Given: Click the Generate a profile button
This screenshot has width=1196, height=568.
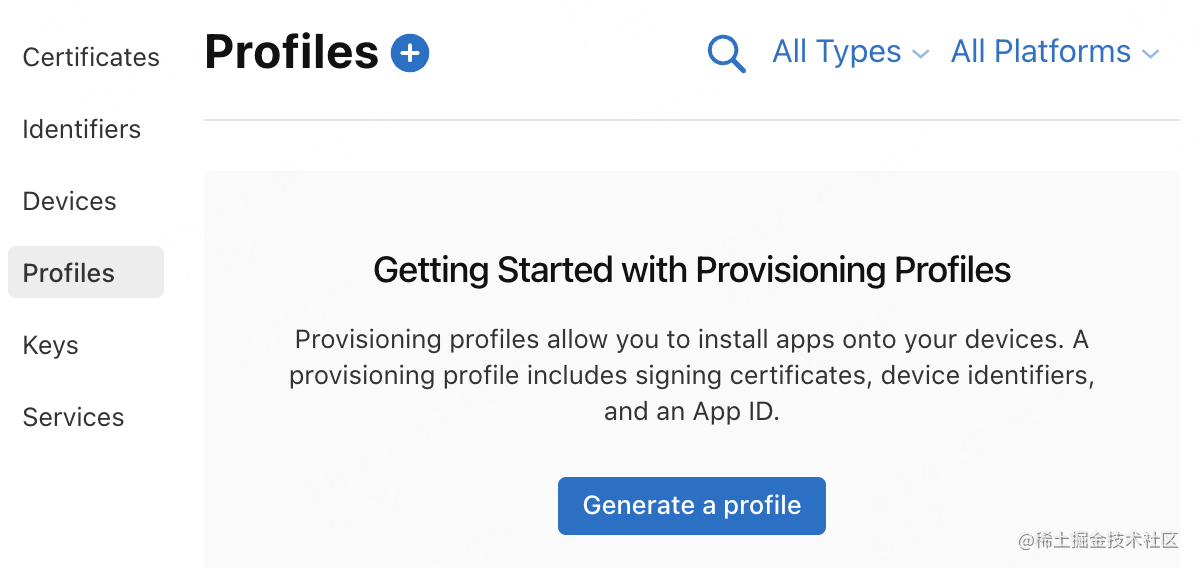Looking at the screenshot, I should pyautogui.click(x=692, y=505).
